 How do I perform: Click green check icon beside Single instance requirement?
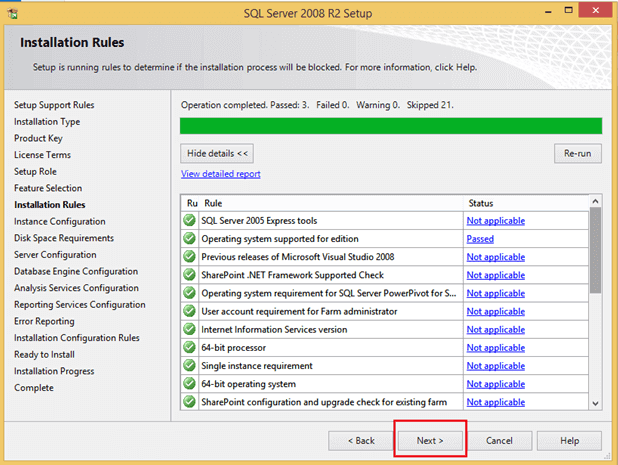click(x=189, y=366)
